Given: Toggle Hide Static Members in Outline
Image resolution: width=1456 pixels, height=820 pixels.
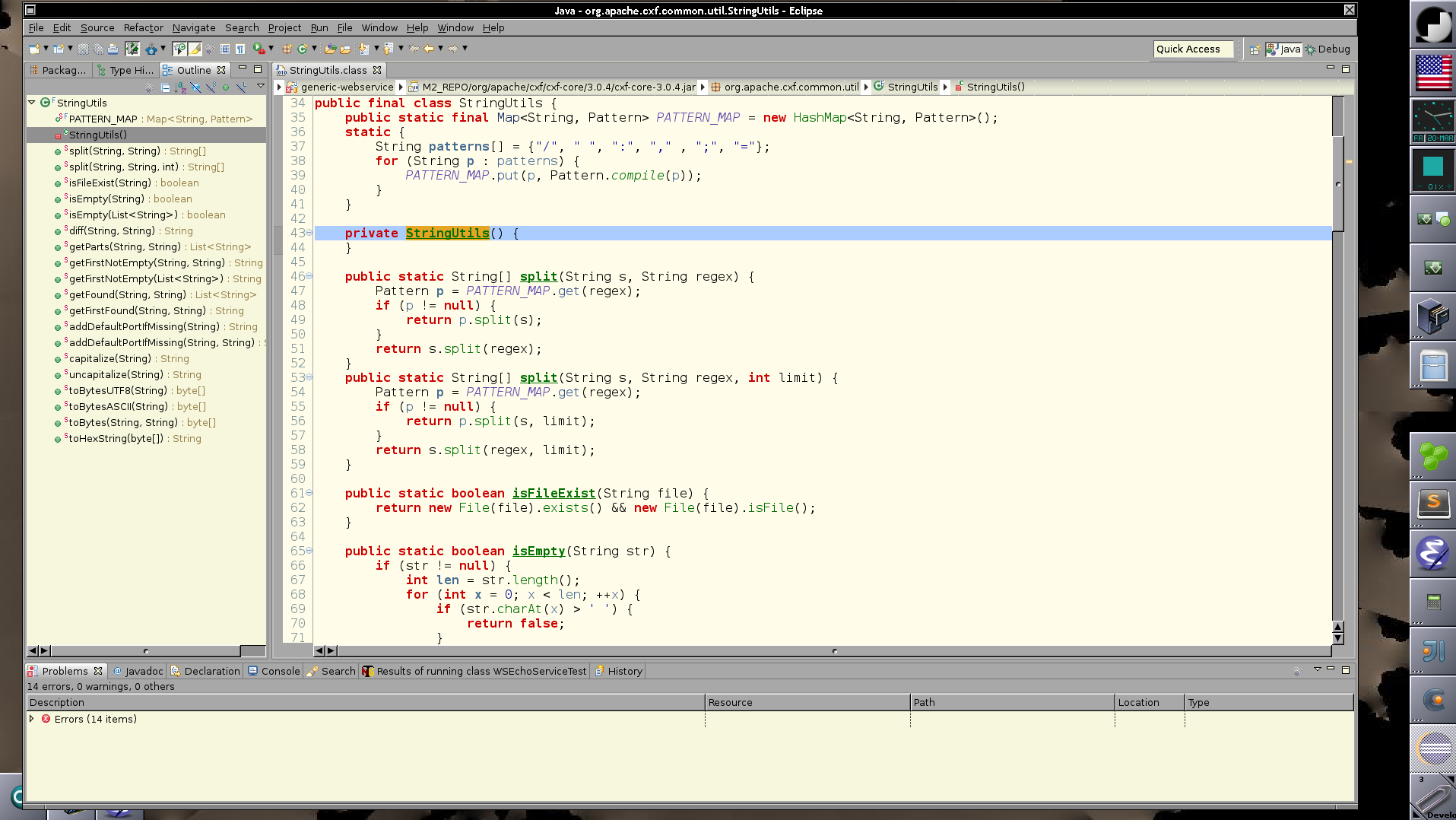Looking at the screenshot, I should coord(211,87).
